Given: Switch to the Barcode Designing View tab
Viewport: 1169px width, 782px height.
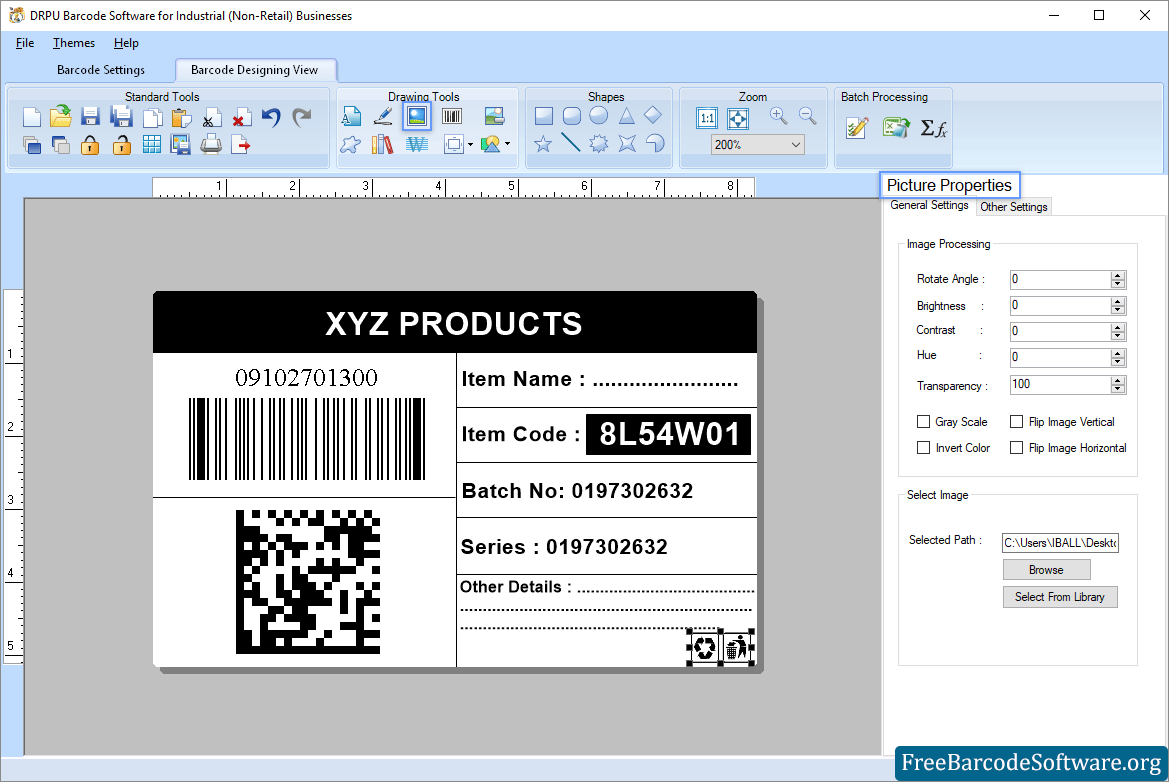Looking at the screenshot, I should pos(255,69).
